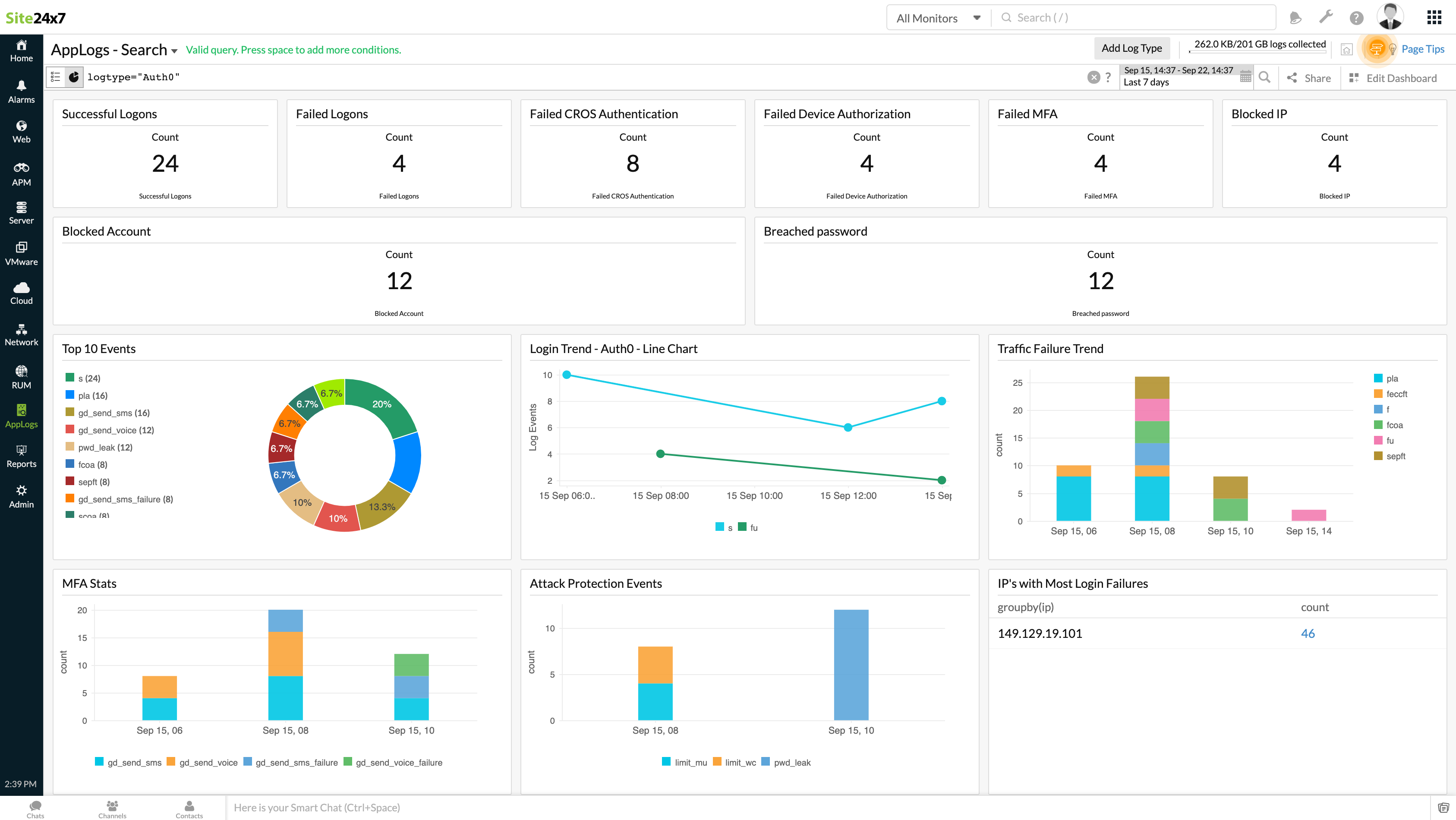Open the Channels tab in the bottom bar
The width and height of the screenshot is (1456, 820).
click(x=112, y=809)
